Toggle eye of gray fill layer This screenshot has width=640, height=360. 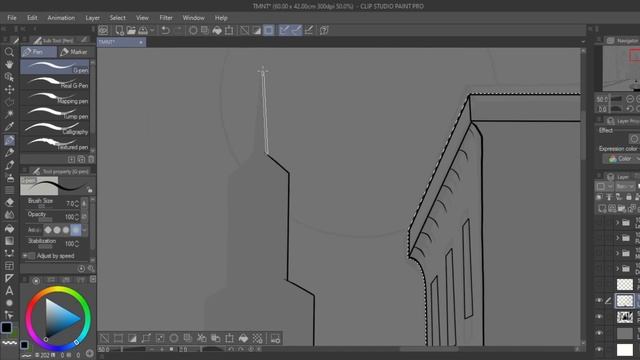(599, 333)
